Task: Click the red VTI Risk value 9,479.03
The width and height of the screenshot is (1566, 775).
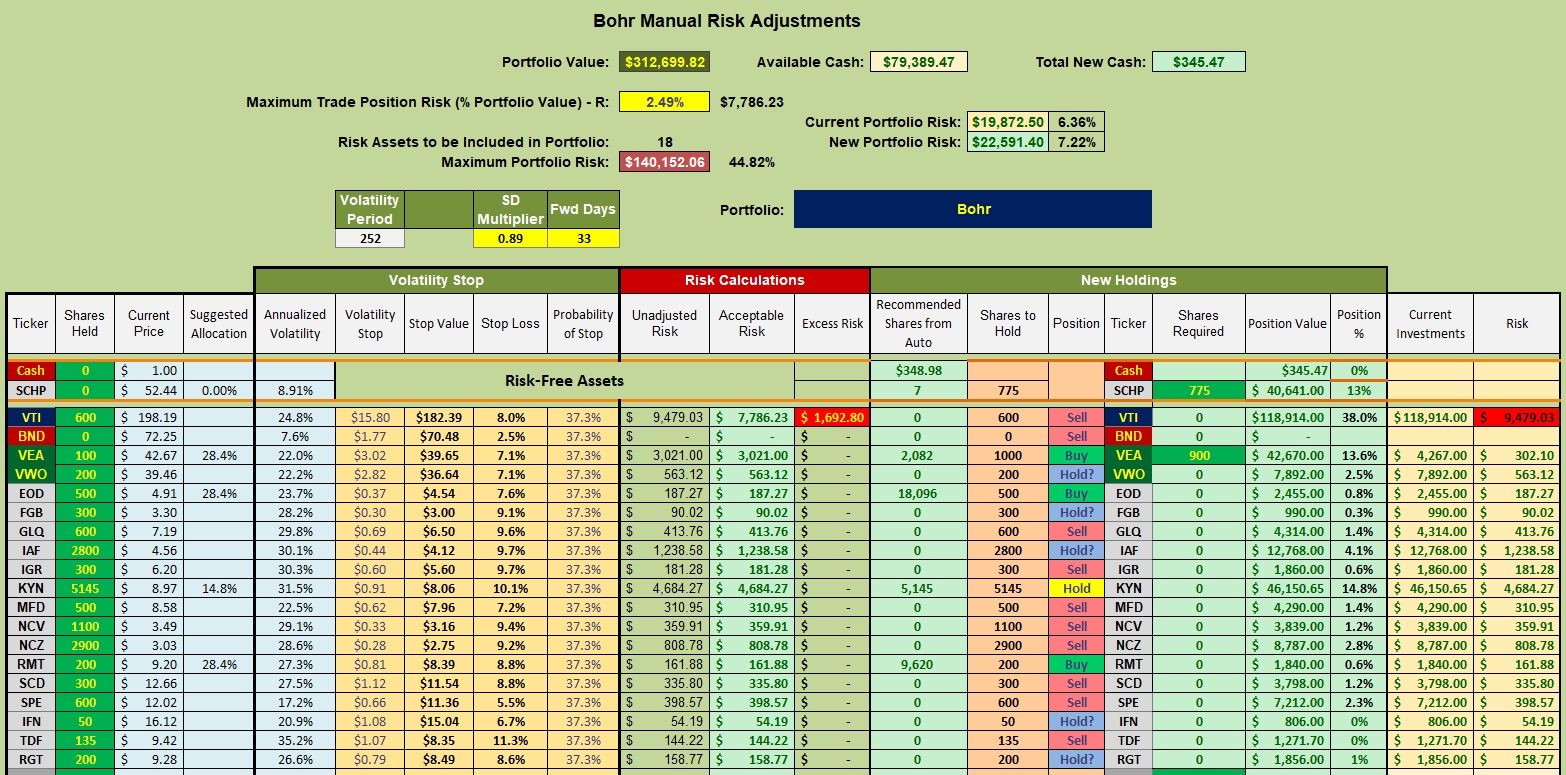Action: pyautogui.click(x=1516, y=417)
